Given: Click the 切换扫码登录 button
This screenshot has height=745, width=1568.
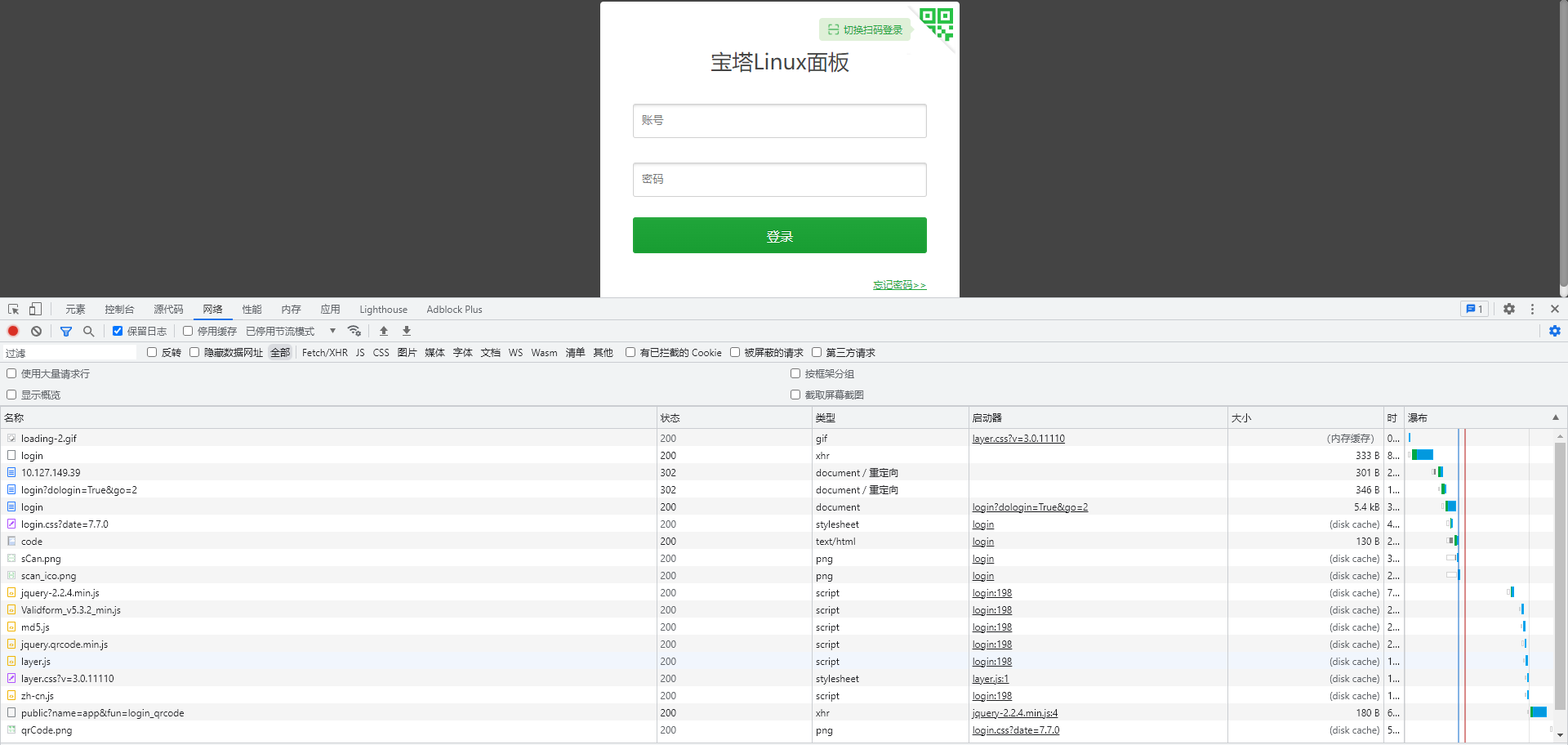Looking at the screenshot, I should (x=865, y=29).
